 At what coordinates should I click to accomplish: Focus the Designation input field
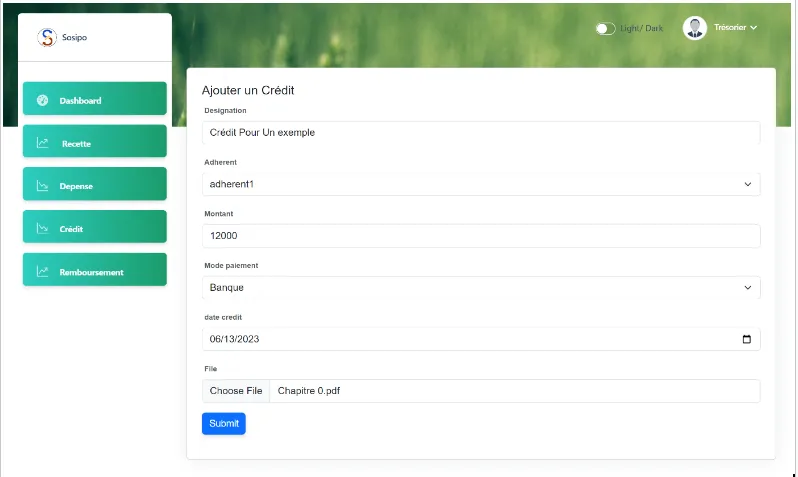pyautogui.click(x=481, y=132)
